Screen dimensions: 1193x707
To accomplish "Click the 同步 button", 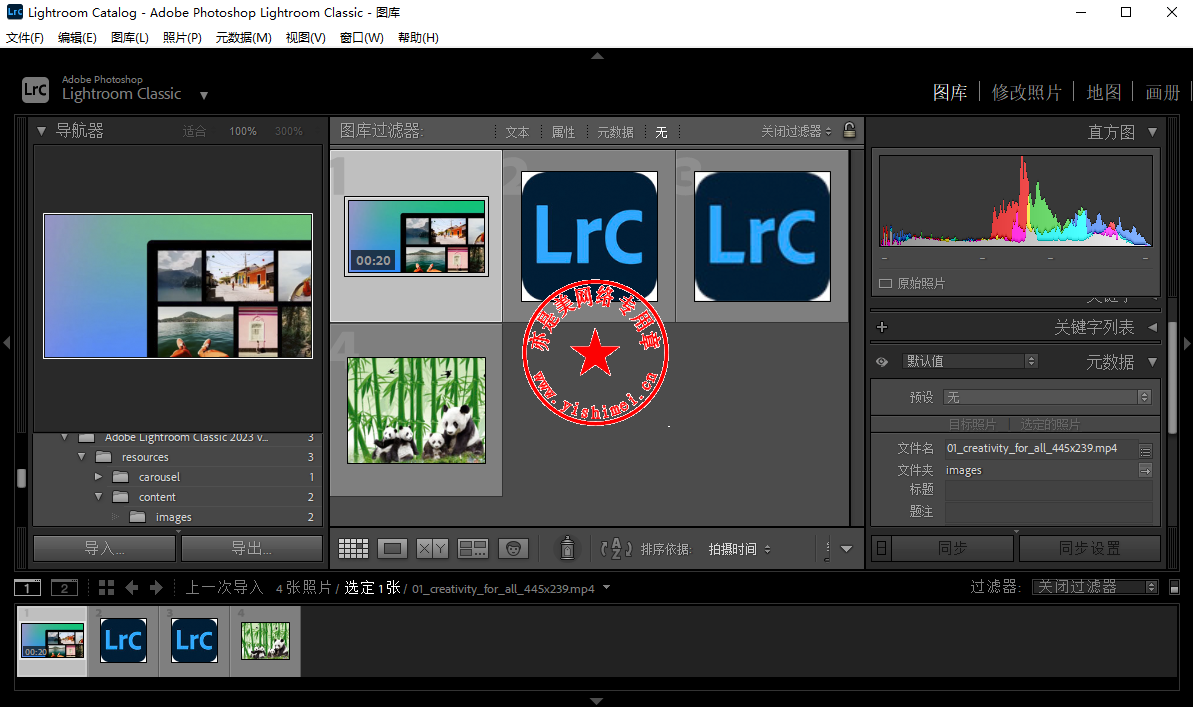I will pyautogui.click(x=953, y=548).
